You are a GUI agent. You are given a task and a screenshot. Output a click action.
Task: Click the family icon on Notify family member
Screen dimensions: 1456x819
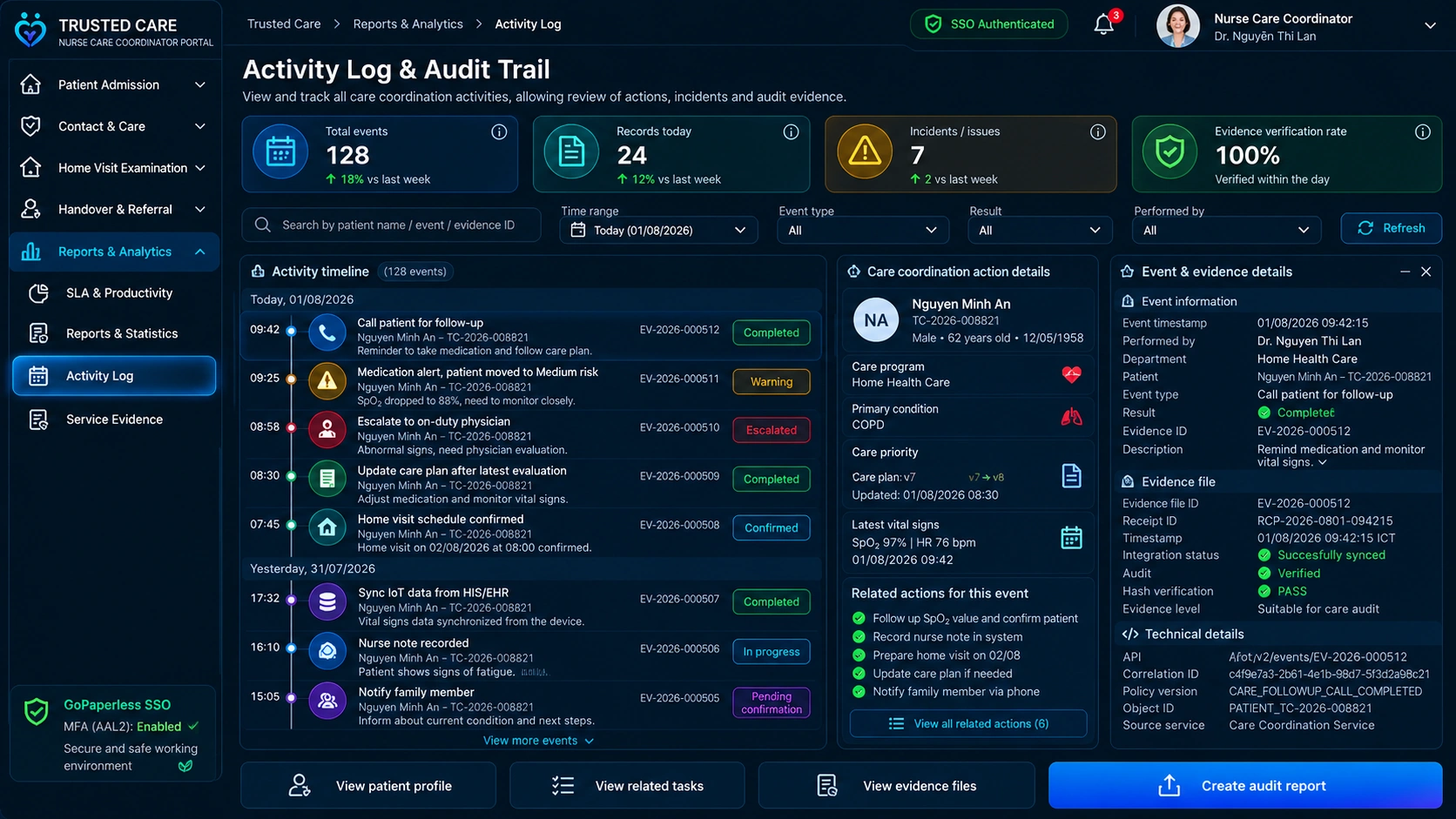coord(327,701)
